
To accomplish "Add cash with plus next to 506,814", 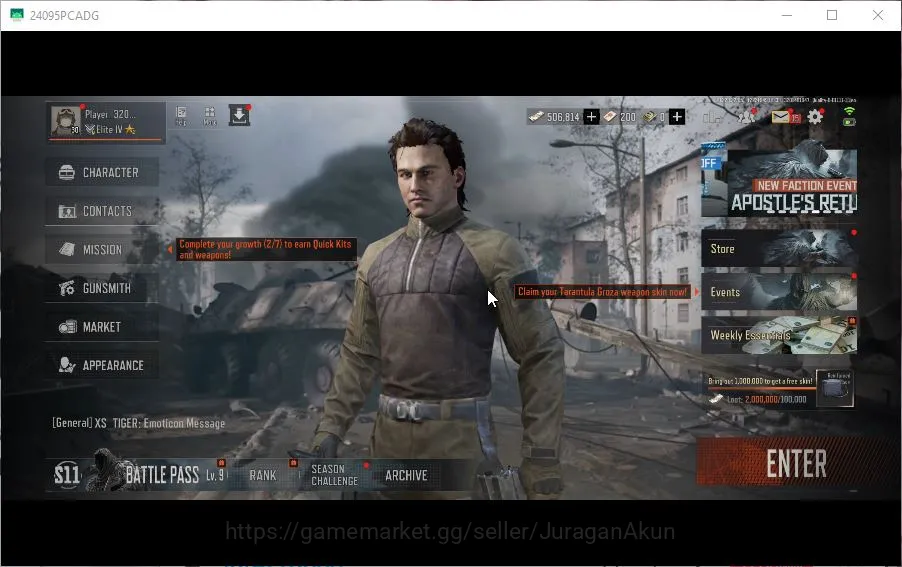I will coord(591,117).
